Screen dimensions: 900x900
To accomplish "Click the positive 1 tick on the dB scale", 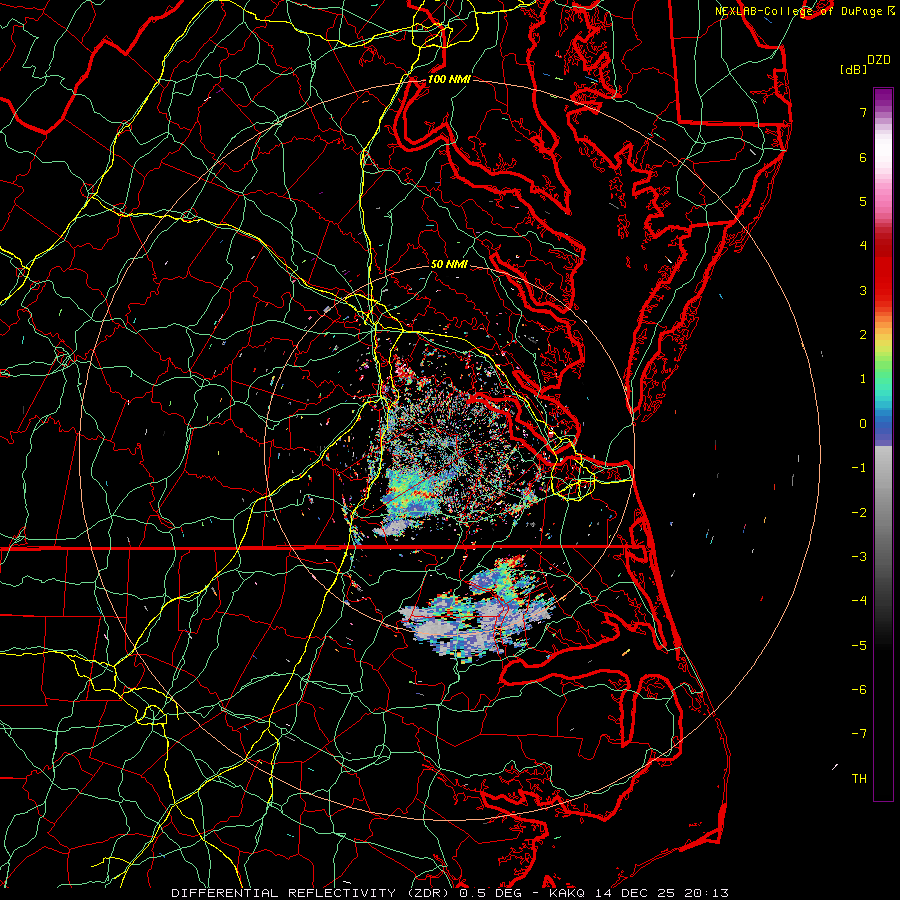I will 863,379.
